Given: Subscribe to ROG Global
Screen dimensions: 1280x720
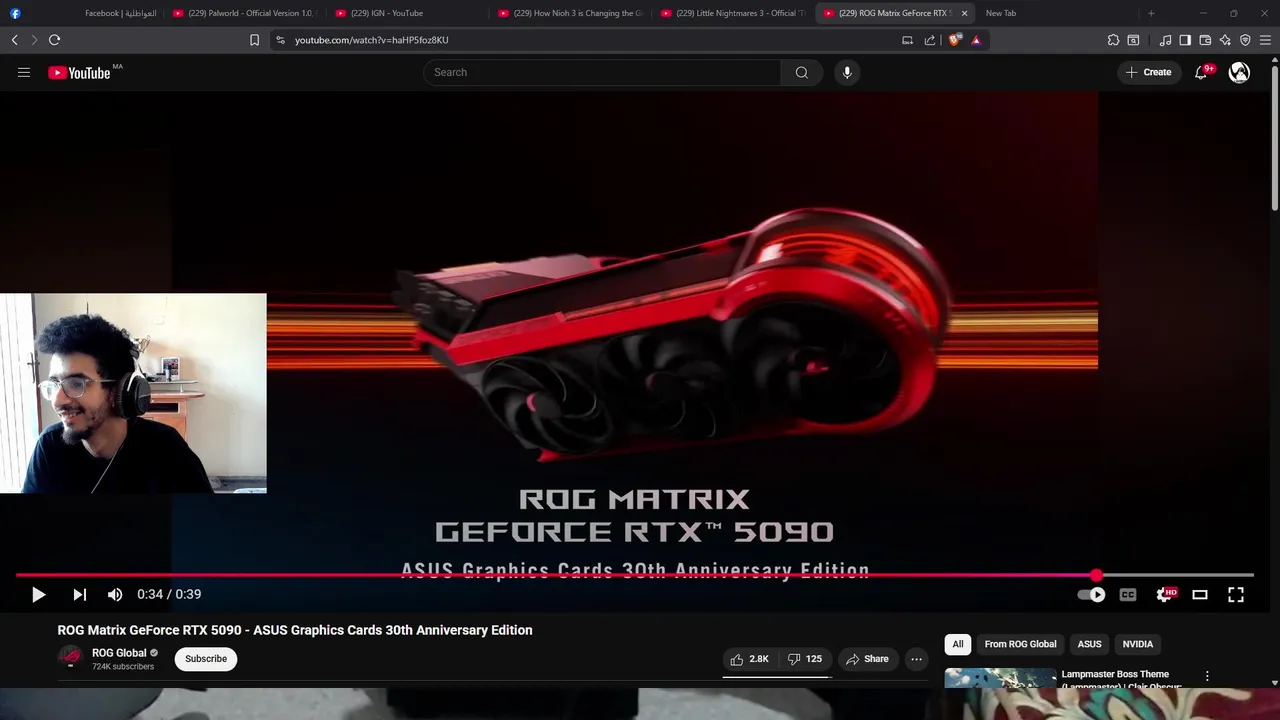Looking at the screenshot, I should 206,659.
